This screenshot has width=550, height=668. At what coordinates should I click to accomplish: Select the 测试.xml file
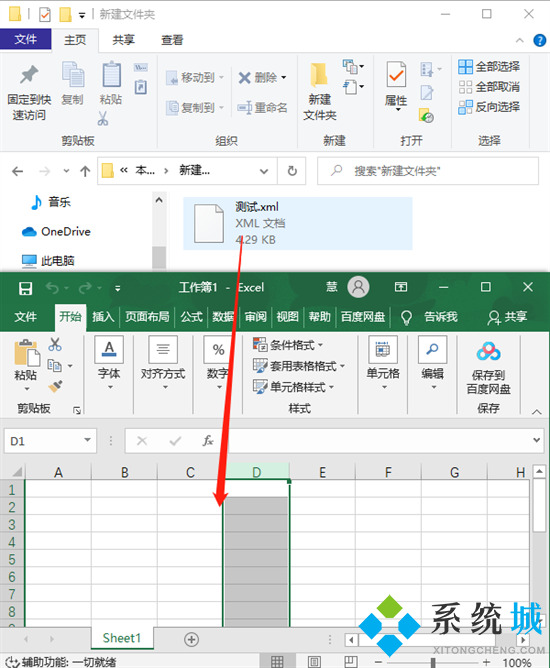pos(298,223)
